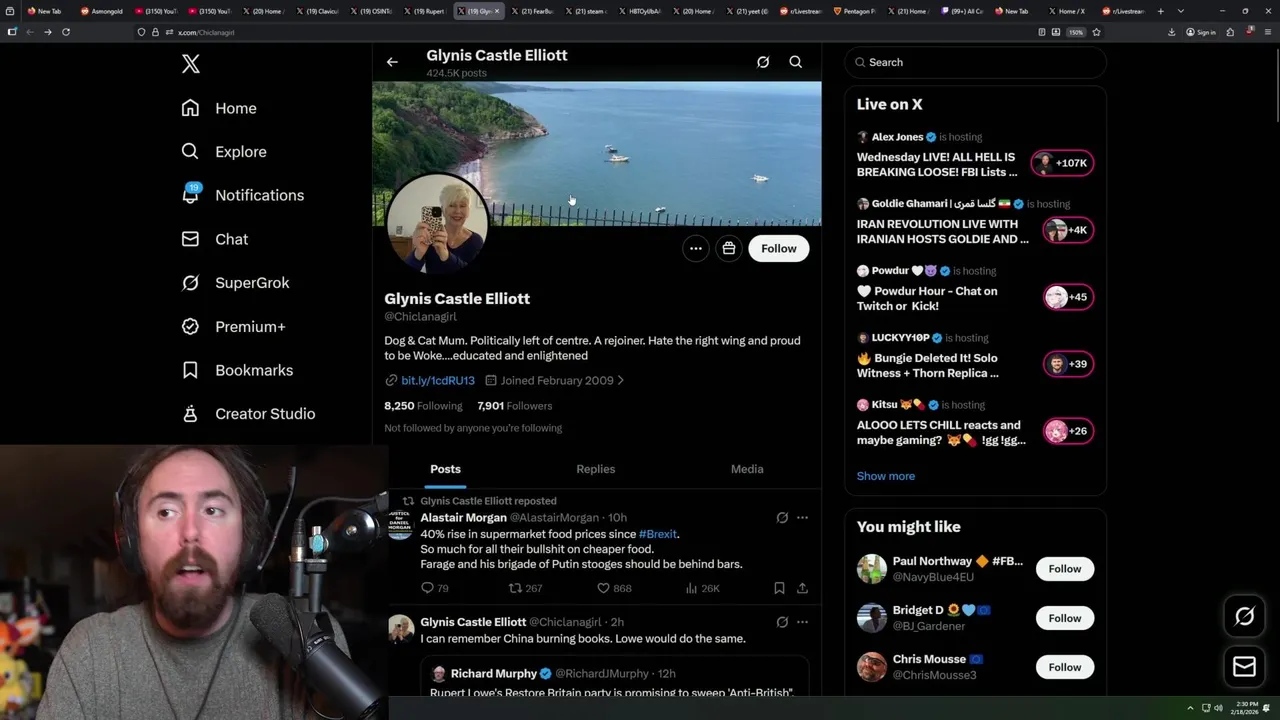View 7,901 Followers list
The image size is (1280, 720).
515,406
